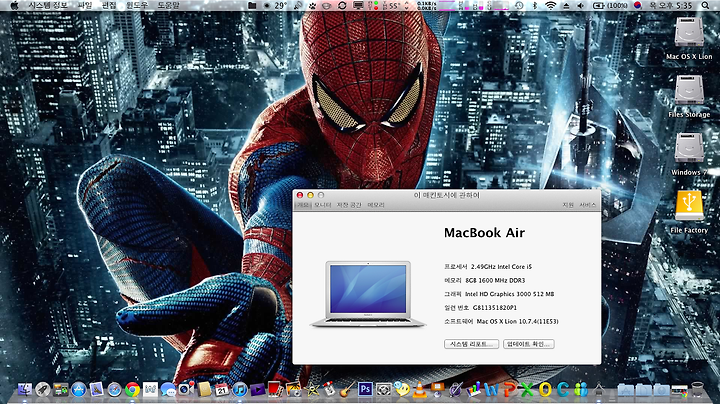Open Microsoft Outlook O icon

[545, 390]
